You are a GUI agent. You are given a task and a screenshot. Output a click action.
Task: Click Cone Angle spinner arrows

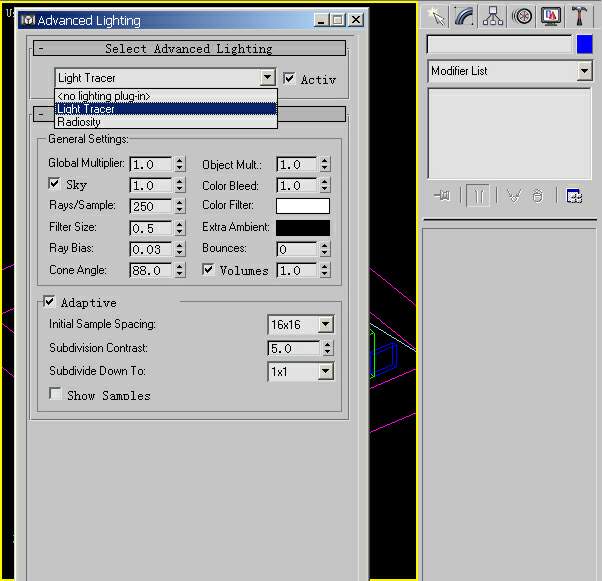[x=179, y=271]
